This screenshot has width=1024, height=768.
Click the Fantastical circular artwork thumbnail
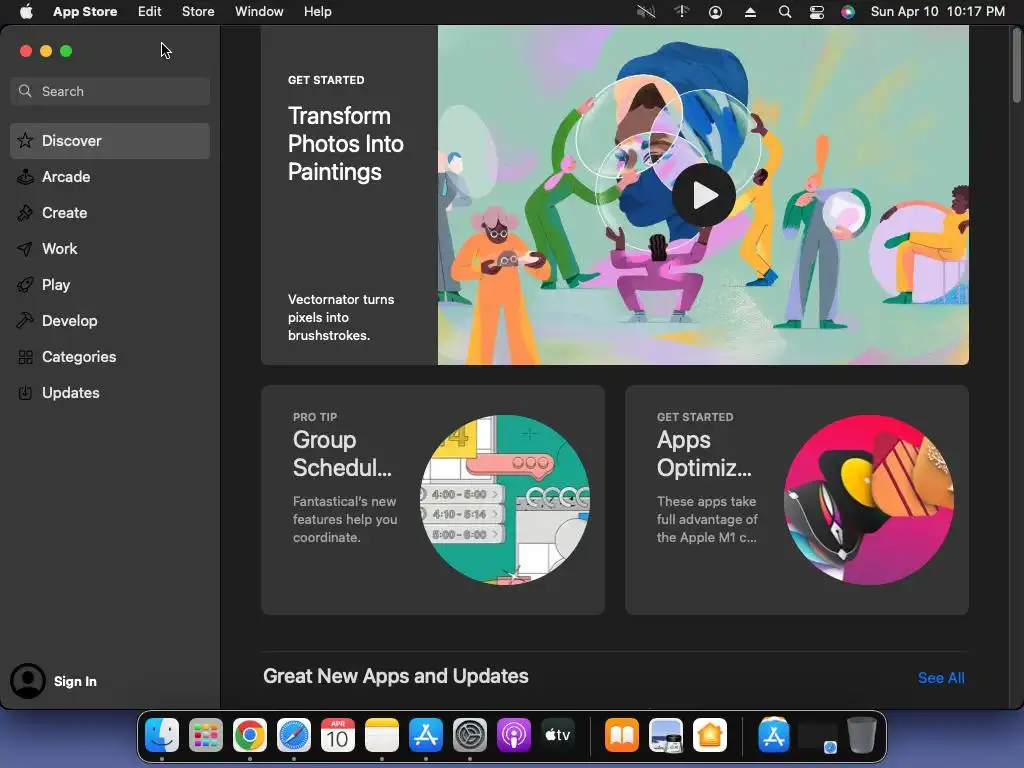[505, 500]
